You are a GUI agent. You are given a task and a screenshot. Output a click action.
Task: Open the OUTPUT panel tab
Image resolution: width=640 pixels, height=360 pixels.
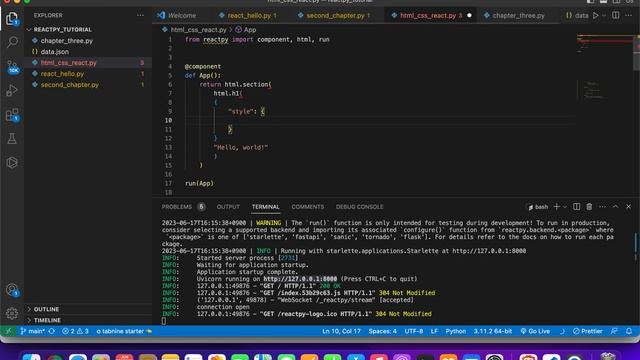pos(228,207)
